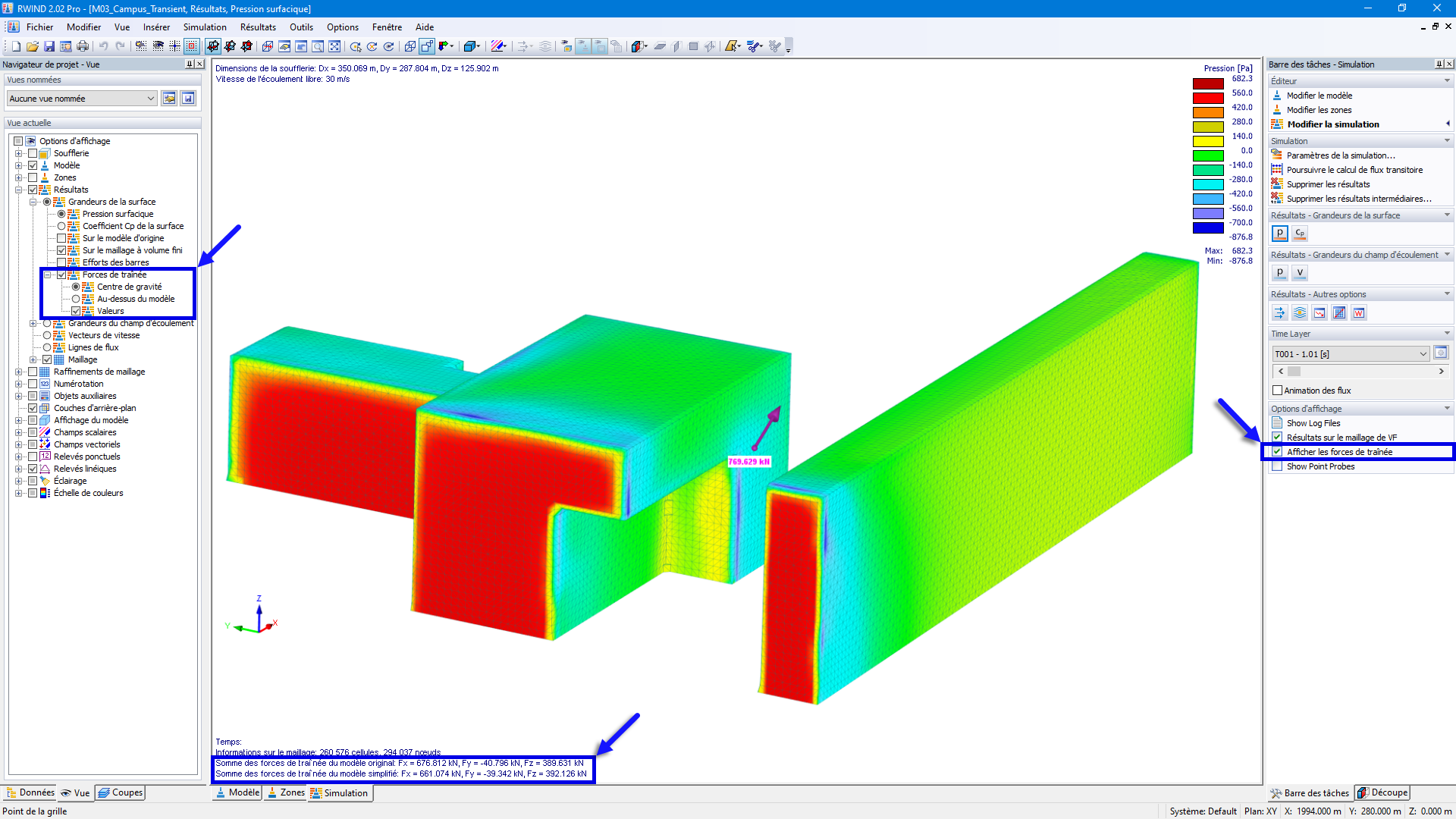
Task: Click the 560.0 red pressure legend swatch
Action: click(x=1208, y=98)
